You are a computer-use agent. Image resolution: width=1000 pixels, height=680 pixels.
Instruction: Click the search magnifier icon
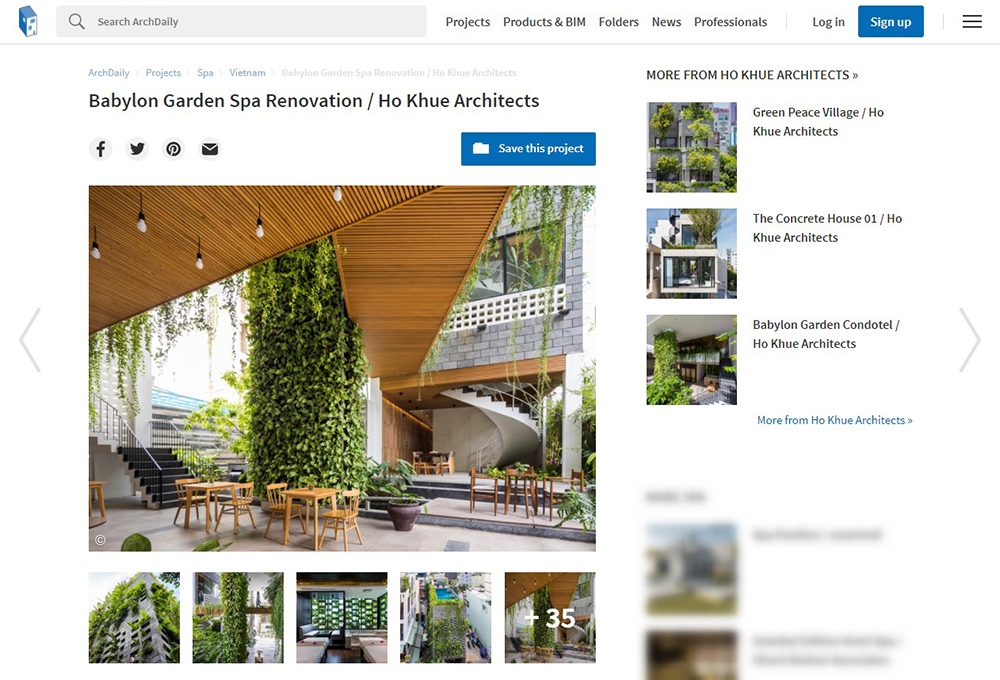(77, 21)
